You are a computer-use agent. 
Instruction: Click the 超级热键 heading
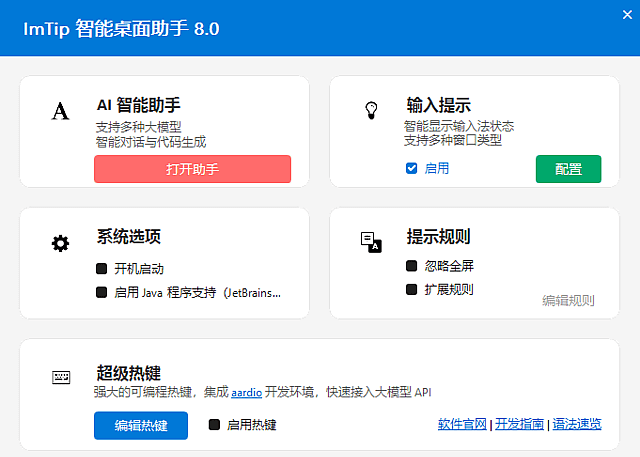tap(129, 372)
